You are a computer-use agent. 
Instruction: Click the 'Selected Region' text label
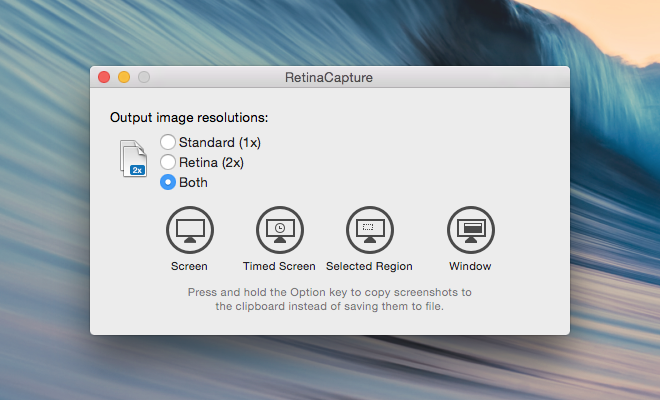tap(369, 266)
